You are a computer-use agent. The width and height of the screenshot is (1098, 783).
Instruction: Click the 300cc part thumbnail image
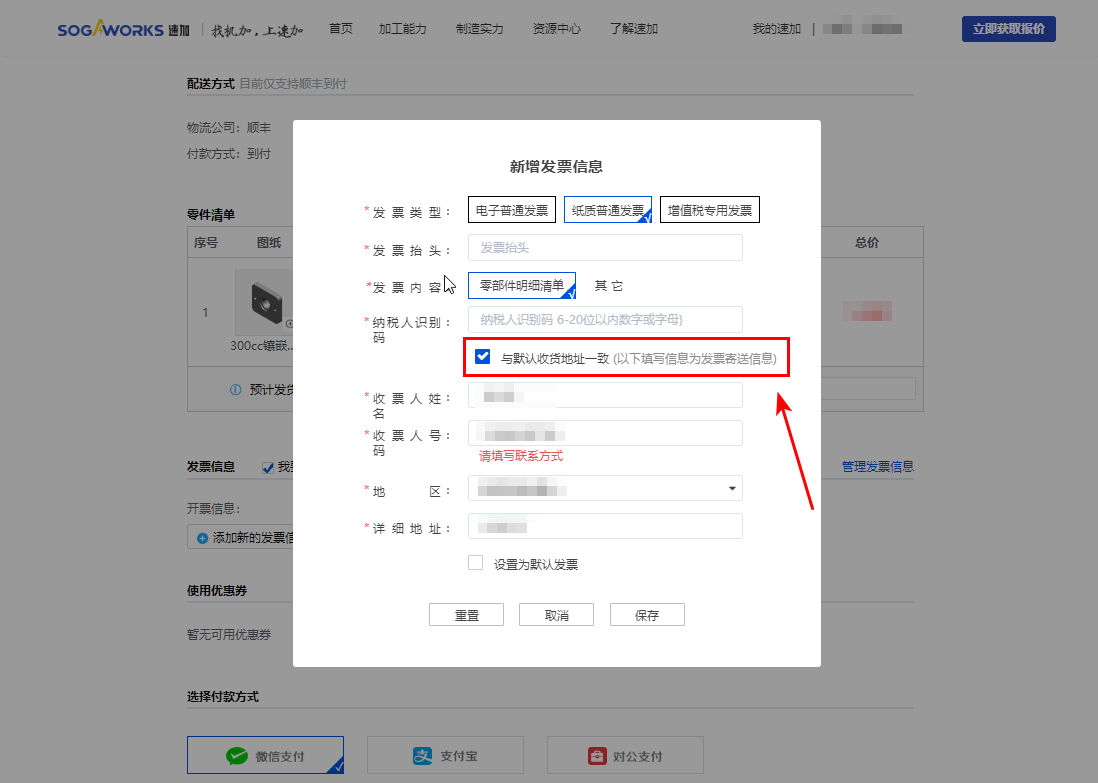point(264,301)
